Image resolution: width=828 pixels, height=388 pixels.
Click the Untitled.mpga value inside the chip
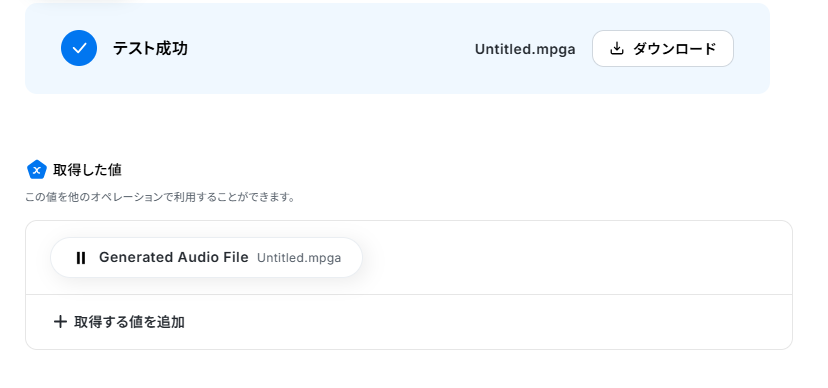coord(299,258)
